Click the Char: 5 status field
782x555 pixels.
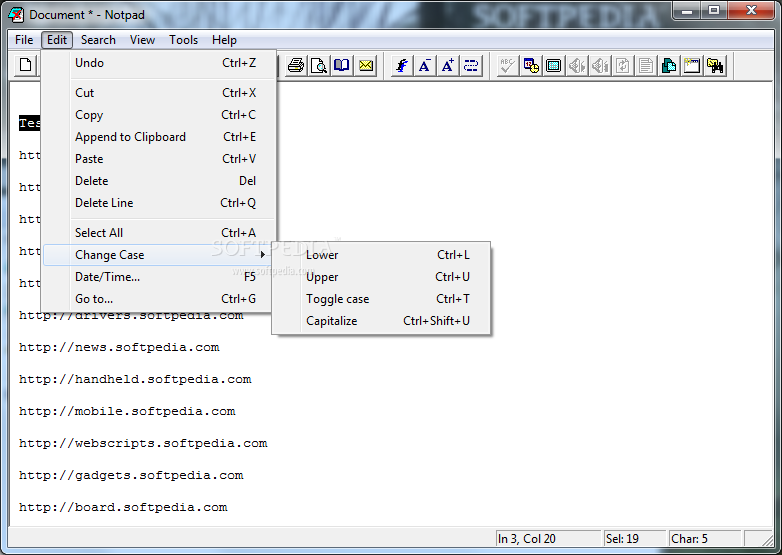click(705, 539)
